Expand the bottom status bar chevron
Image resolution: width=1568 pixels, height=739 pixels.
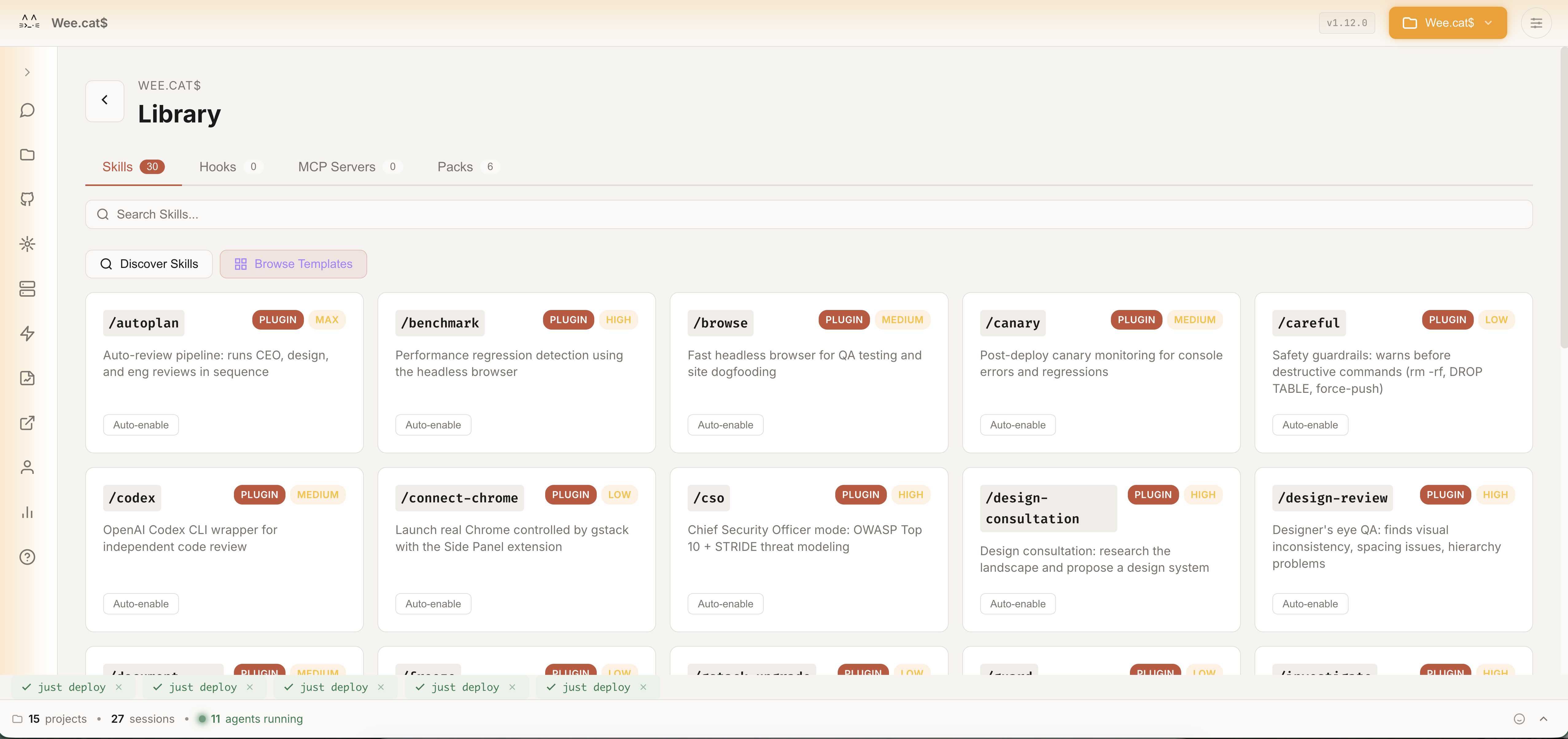[1543, 719]
